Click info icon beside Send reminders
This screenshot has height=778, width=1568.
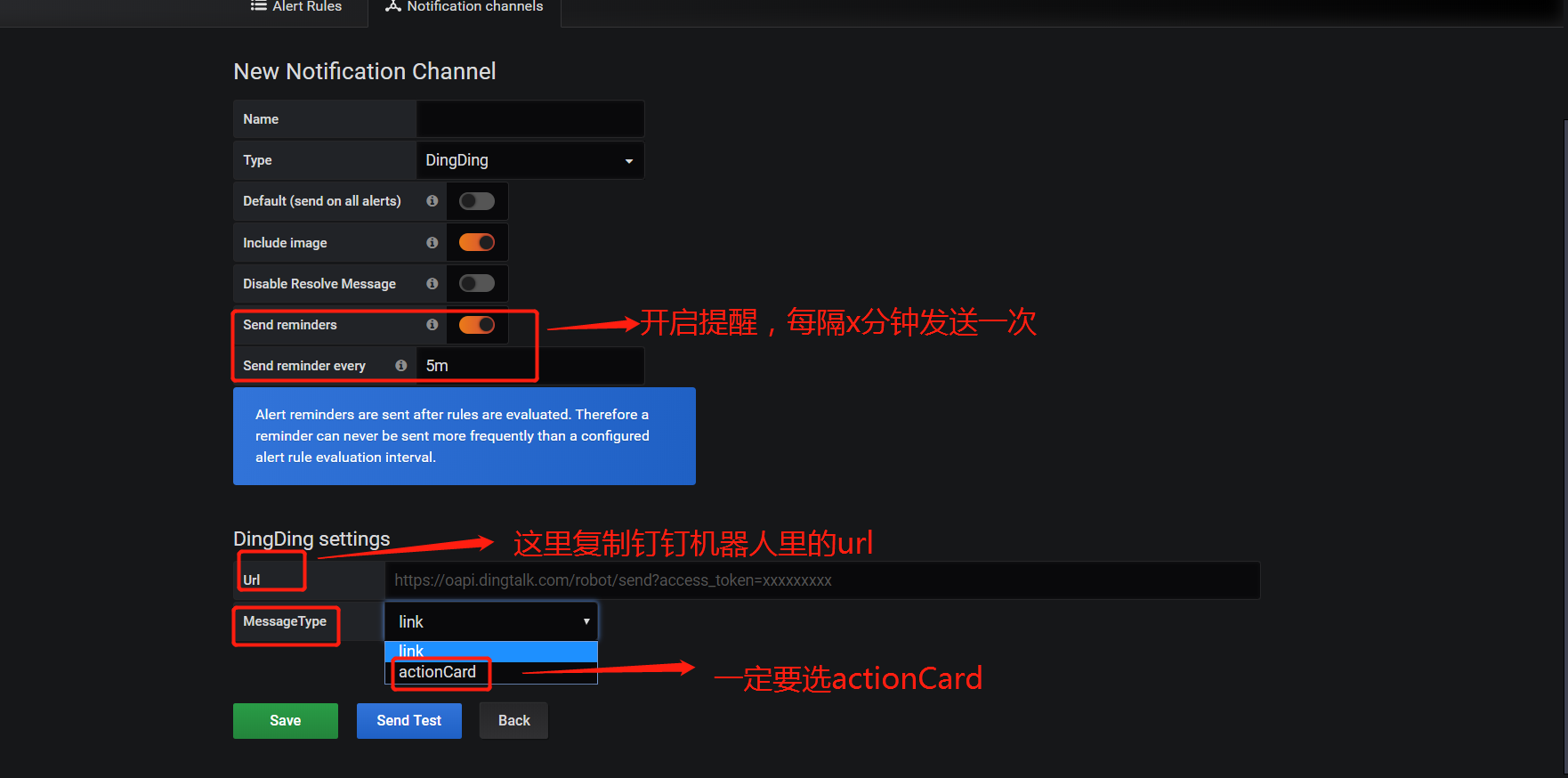point(432,325)
